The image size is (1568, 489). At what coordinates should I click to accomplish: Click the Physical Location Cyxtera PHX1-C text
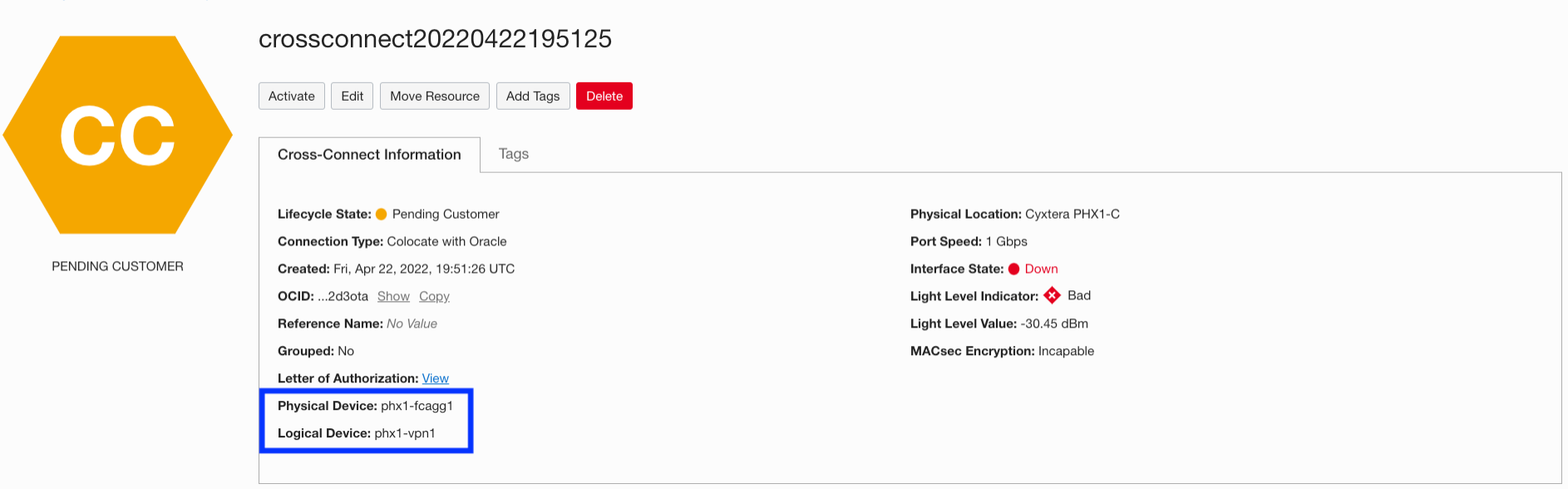click(x=1072, y=215)
